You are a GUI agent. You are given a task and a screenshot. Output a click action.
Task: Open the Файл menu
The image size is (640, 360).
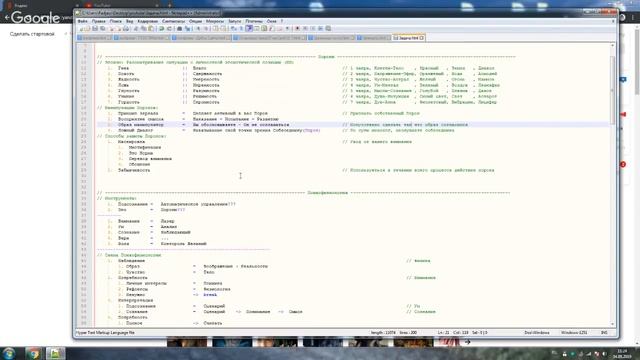click(82, 21)
